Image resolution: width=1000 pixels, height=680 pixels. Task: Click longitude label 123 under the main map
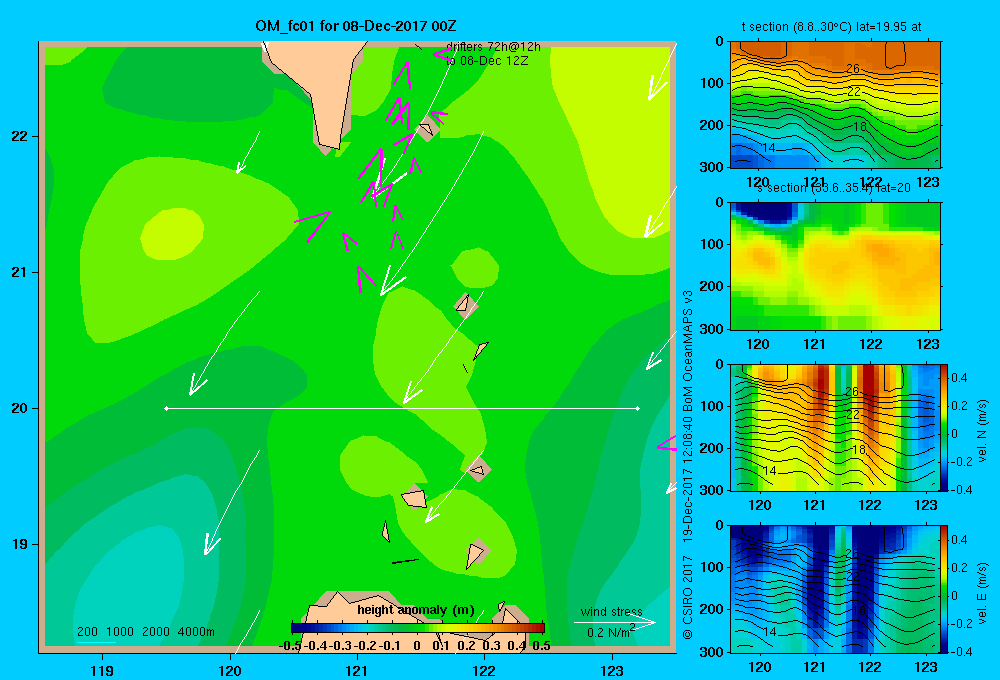point(612,670)
